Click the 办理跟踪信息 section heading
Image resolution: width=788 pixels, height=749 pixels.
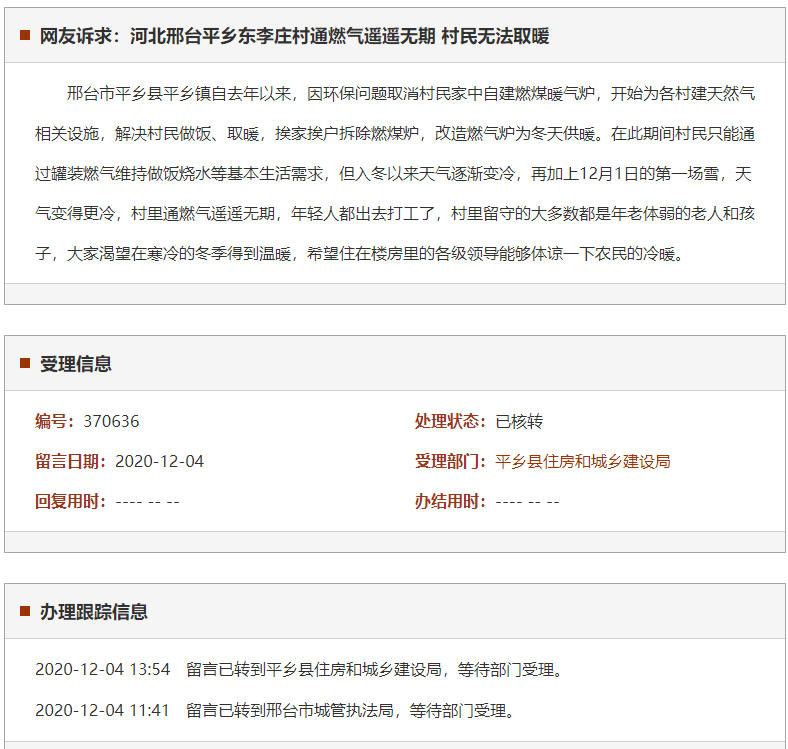pyautogui.click(x=93, y=611)
